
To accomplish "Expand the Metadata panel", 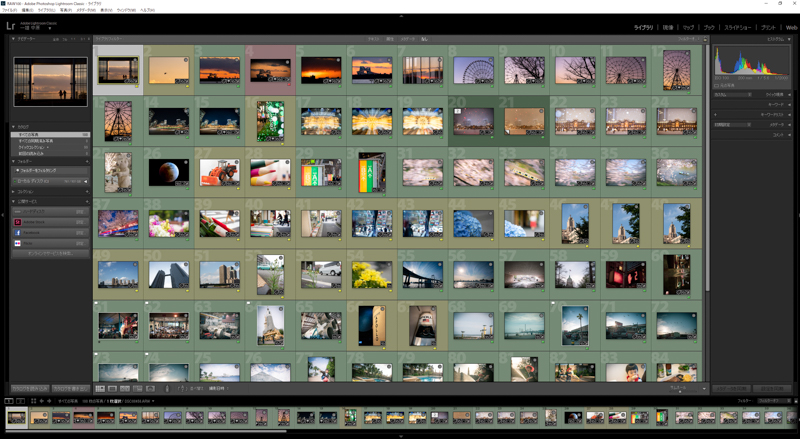I will pyautogui.click(x=789, y=125).
